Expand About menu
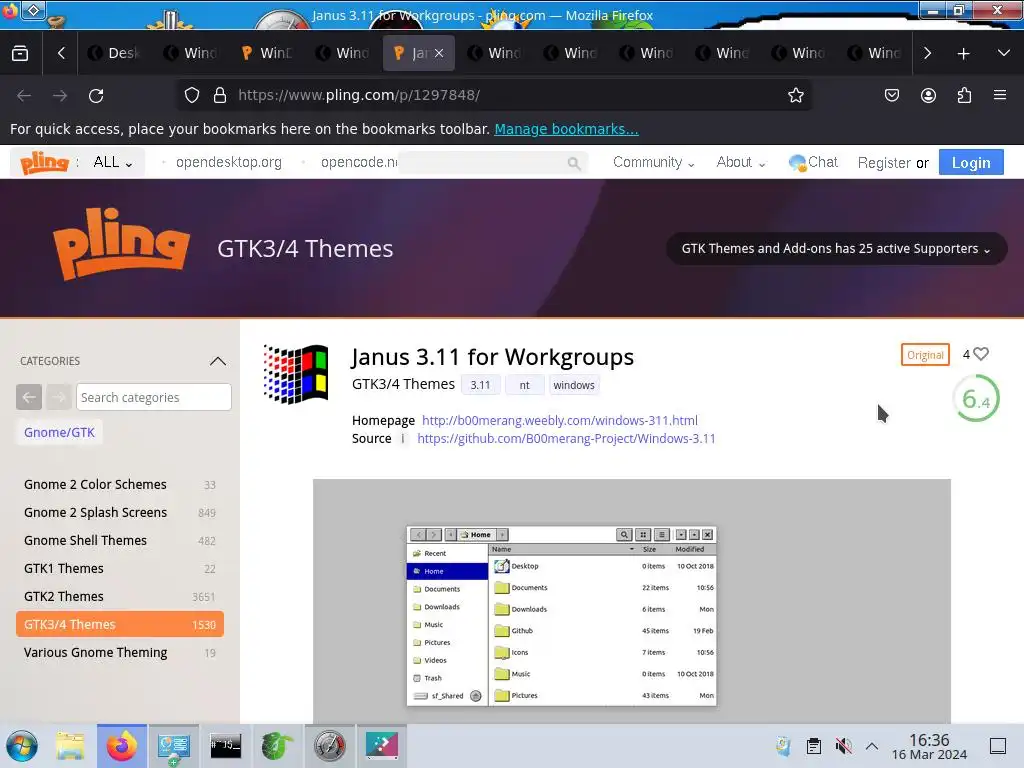 741,162
